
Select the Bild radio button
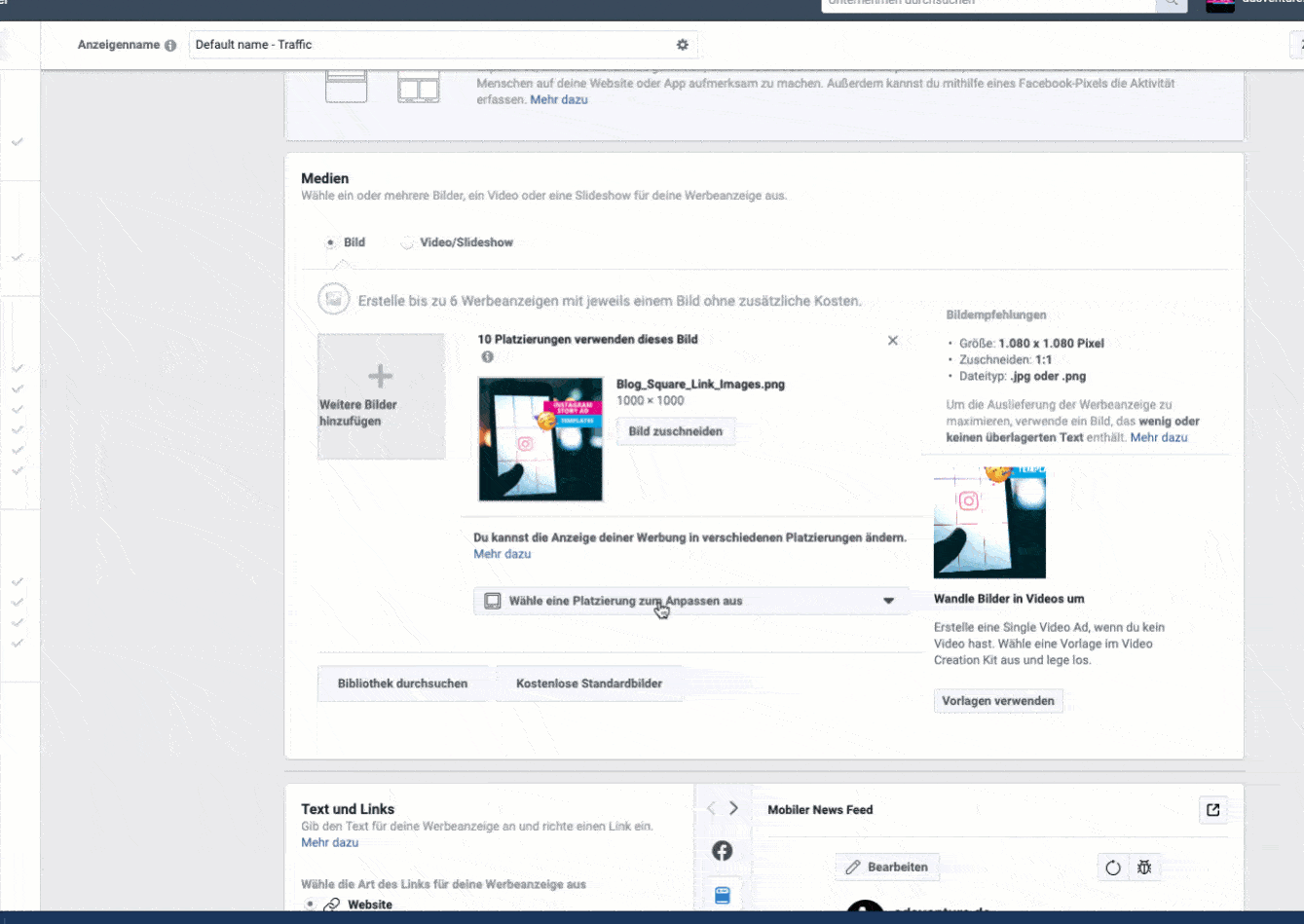(x=331, y=242)
